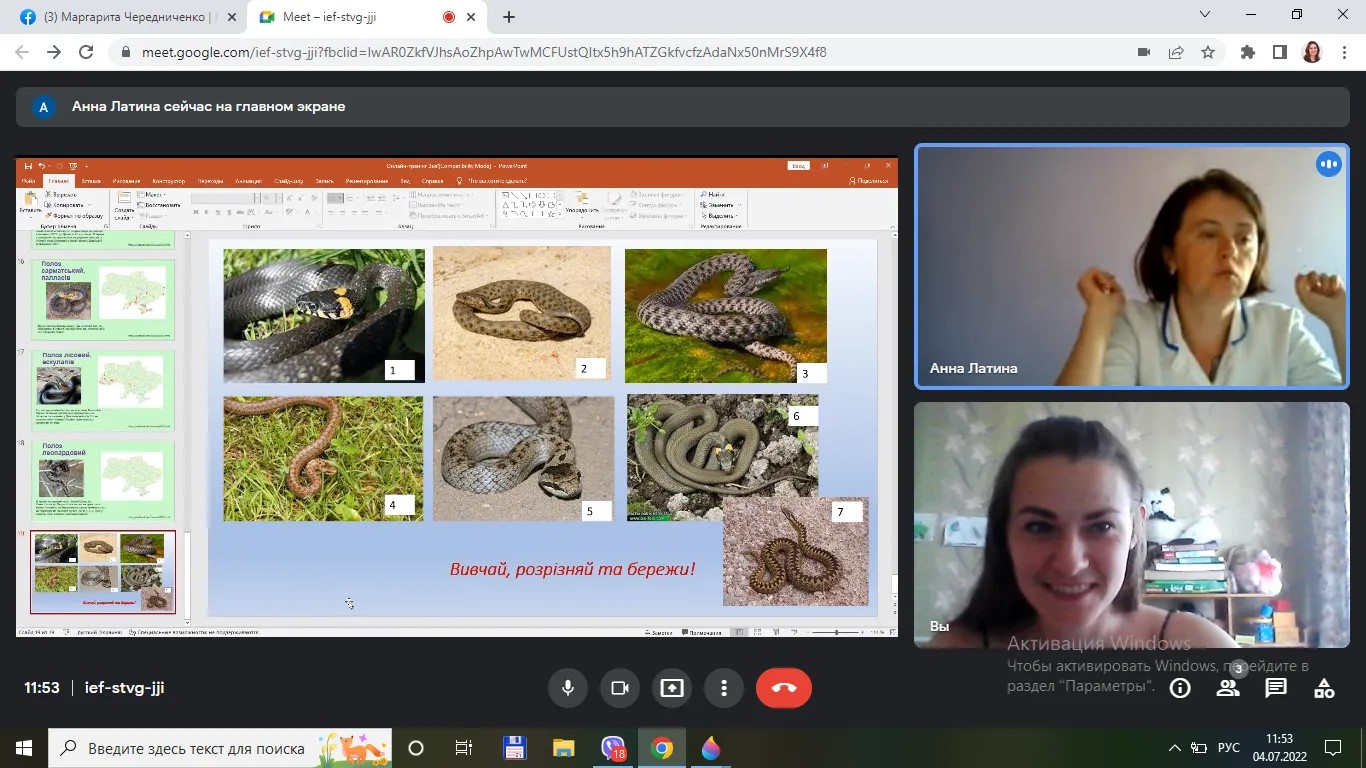Go back in Chrome
Image resolution: width=1366 pixels, height=768 pixels.
[x=22, y=52]
